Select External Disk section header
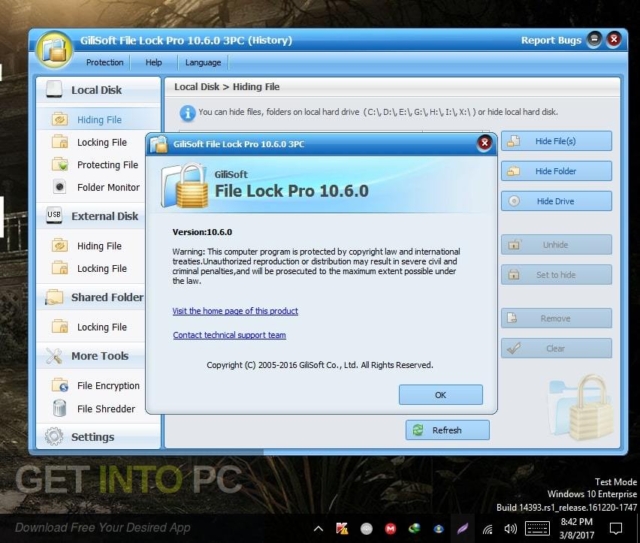 104,216
